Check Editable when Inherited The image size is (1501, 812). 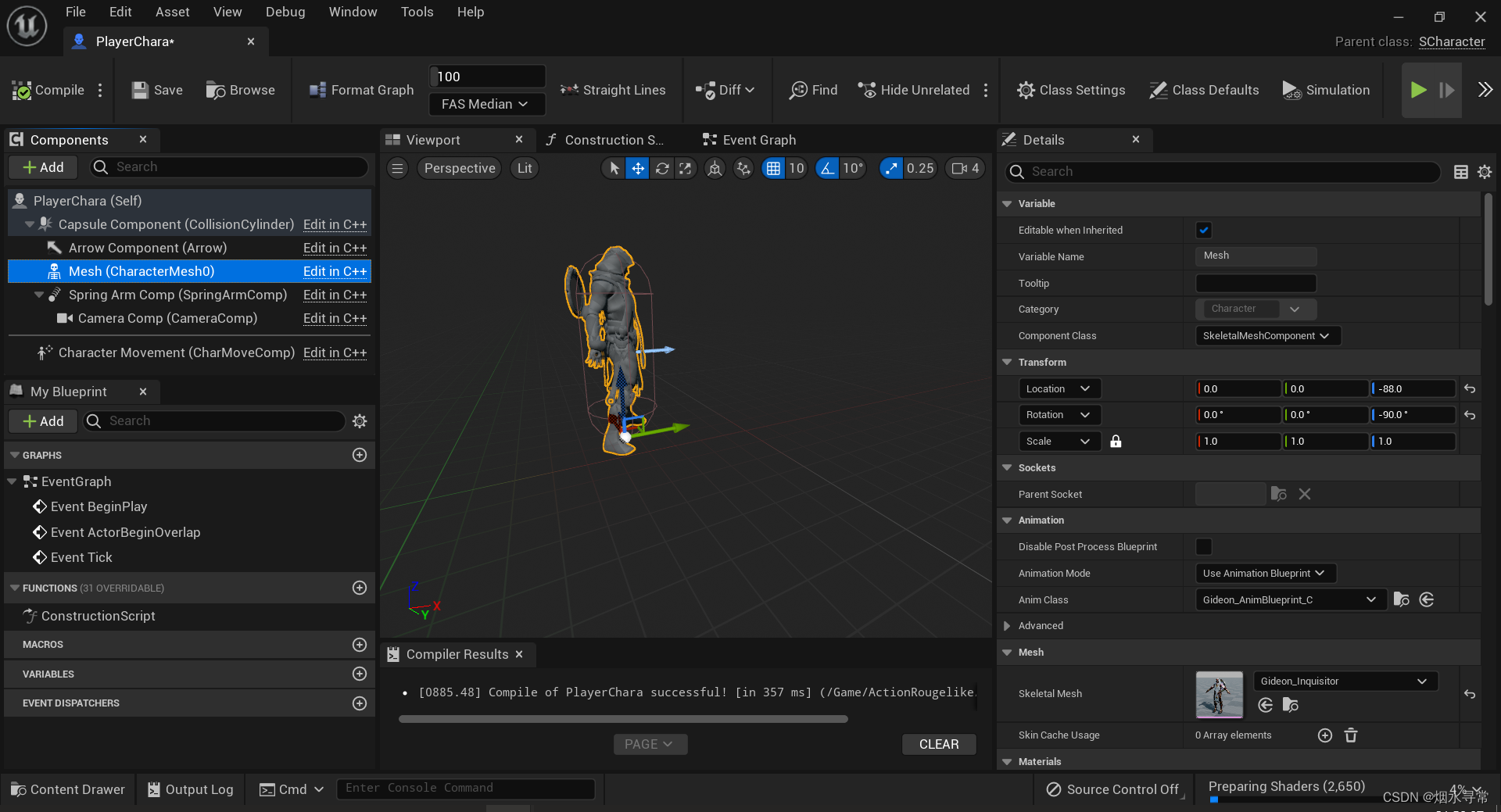point(1203,230)
